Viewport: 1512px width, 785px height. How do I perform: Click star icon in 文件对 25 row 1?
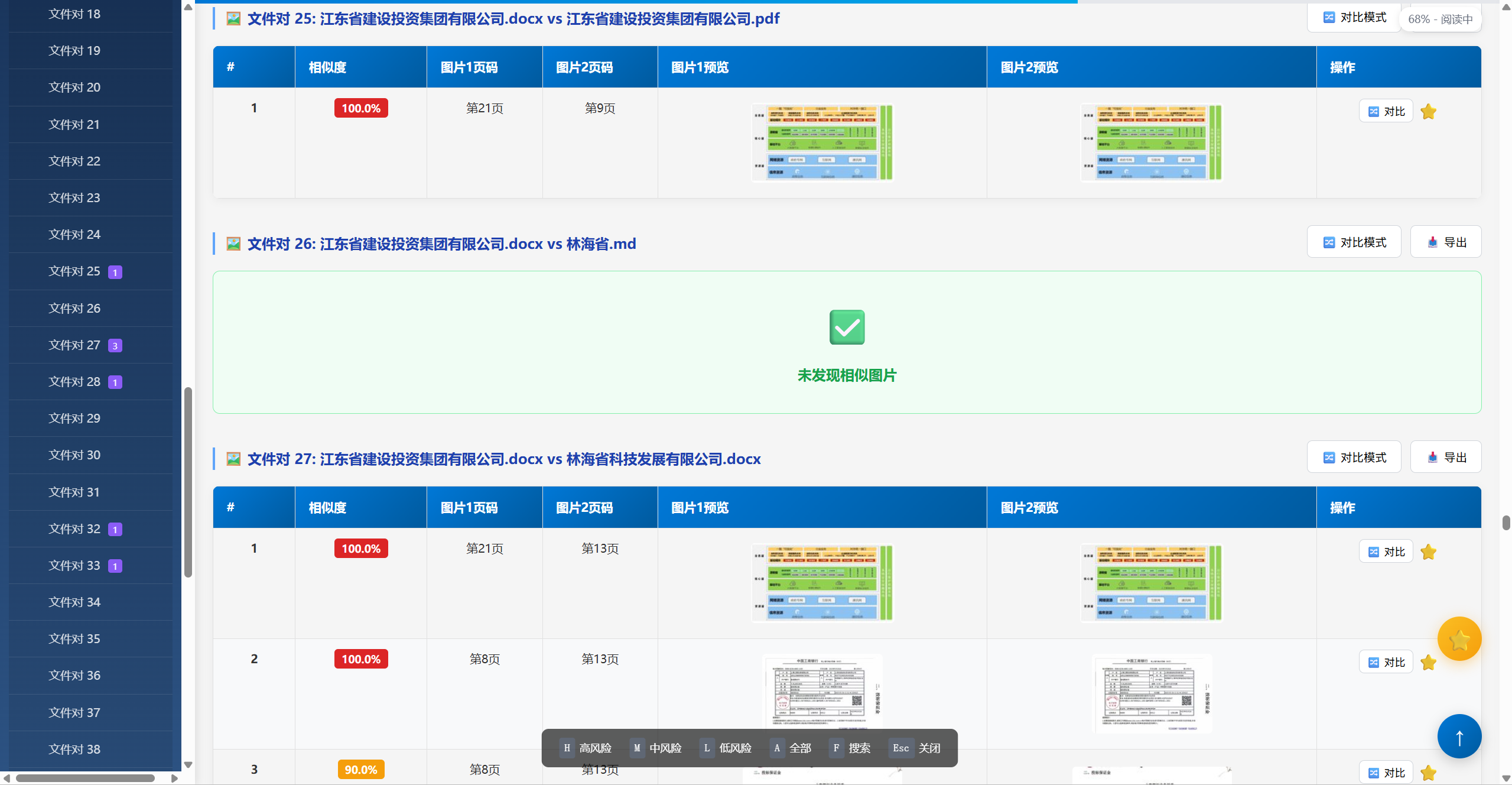(x=1428, y=111)
